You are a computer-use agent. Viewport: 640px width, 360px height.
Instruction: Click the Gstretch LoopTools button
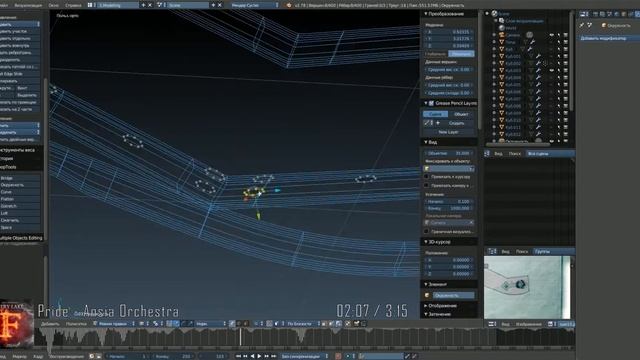tap(20, 206)
